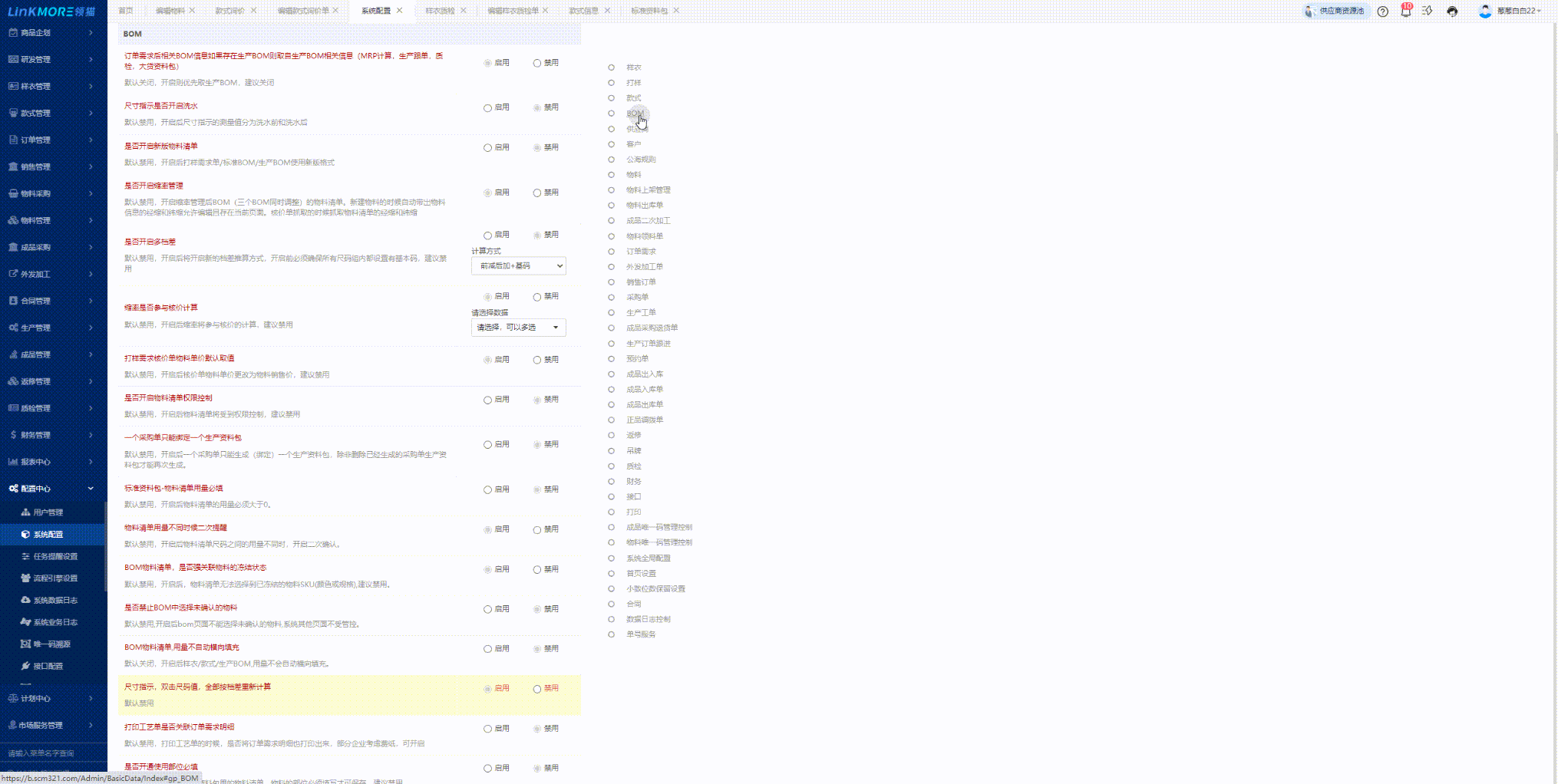Expand the 生产管理 sidebar menu

[52, 328]
